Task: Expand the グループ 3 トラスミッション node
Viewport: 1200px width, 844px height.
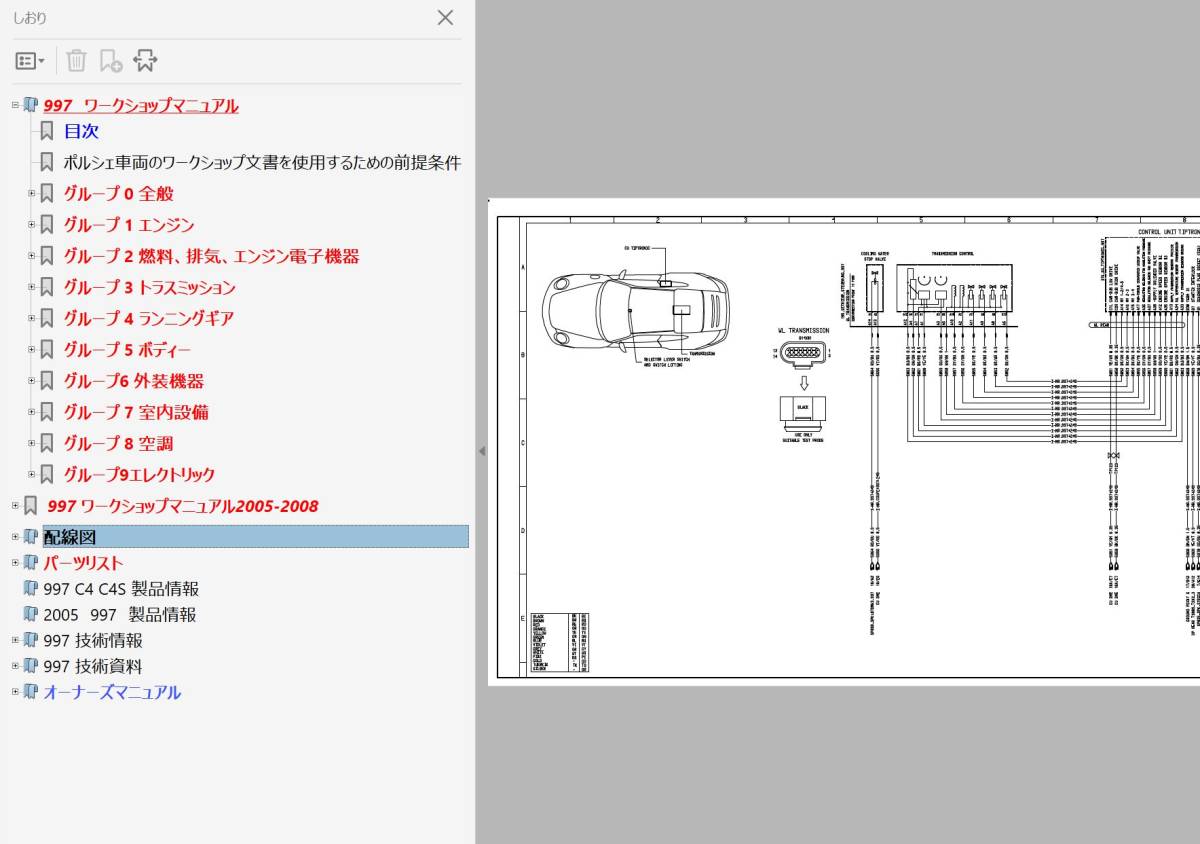Action: tap(31, 287)
